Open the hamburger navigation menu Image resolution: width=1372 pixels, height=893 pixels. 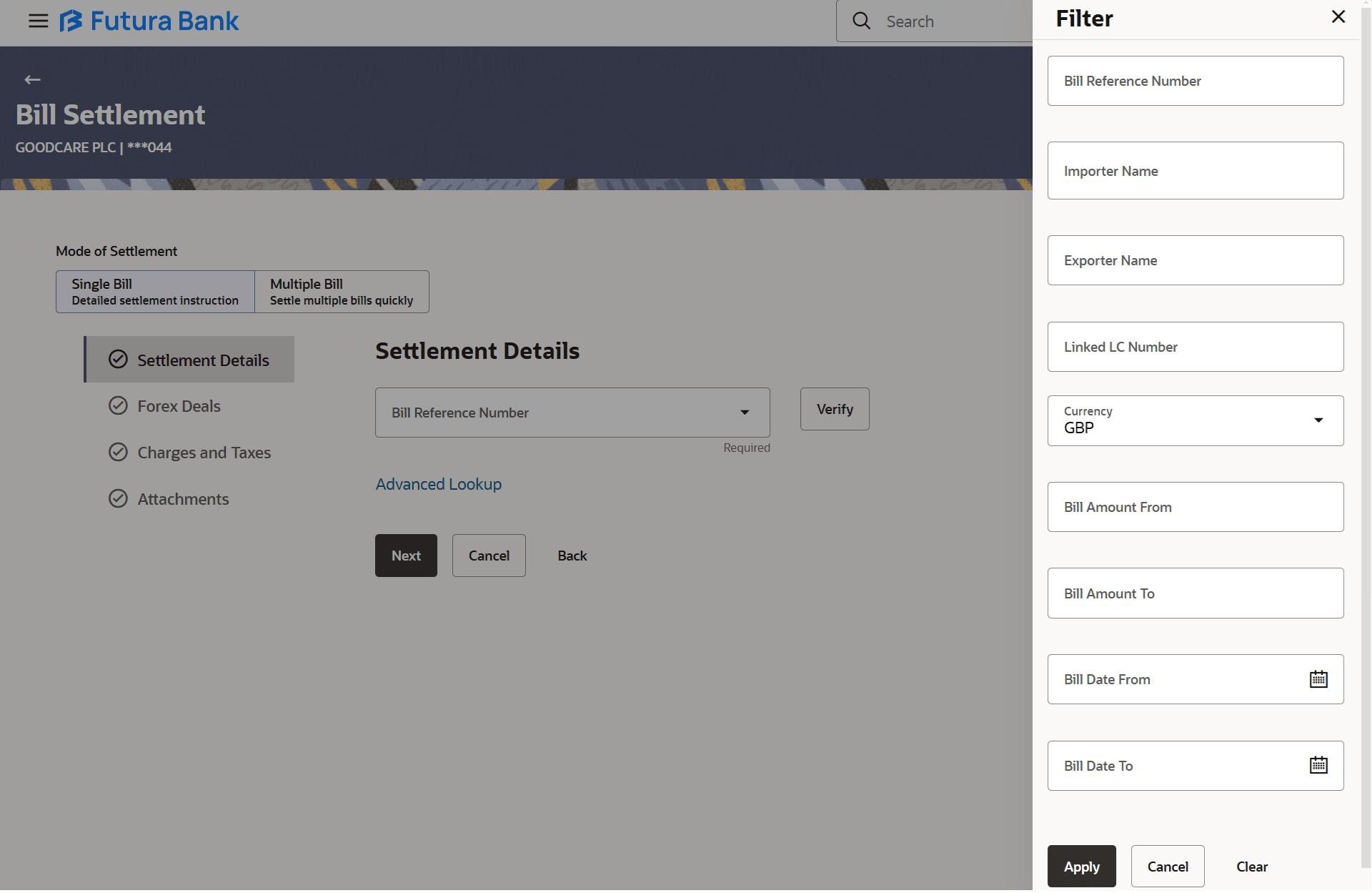click(x=38, y=21)
